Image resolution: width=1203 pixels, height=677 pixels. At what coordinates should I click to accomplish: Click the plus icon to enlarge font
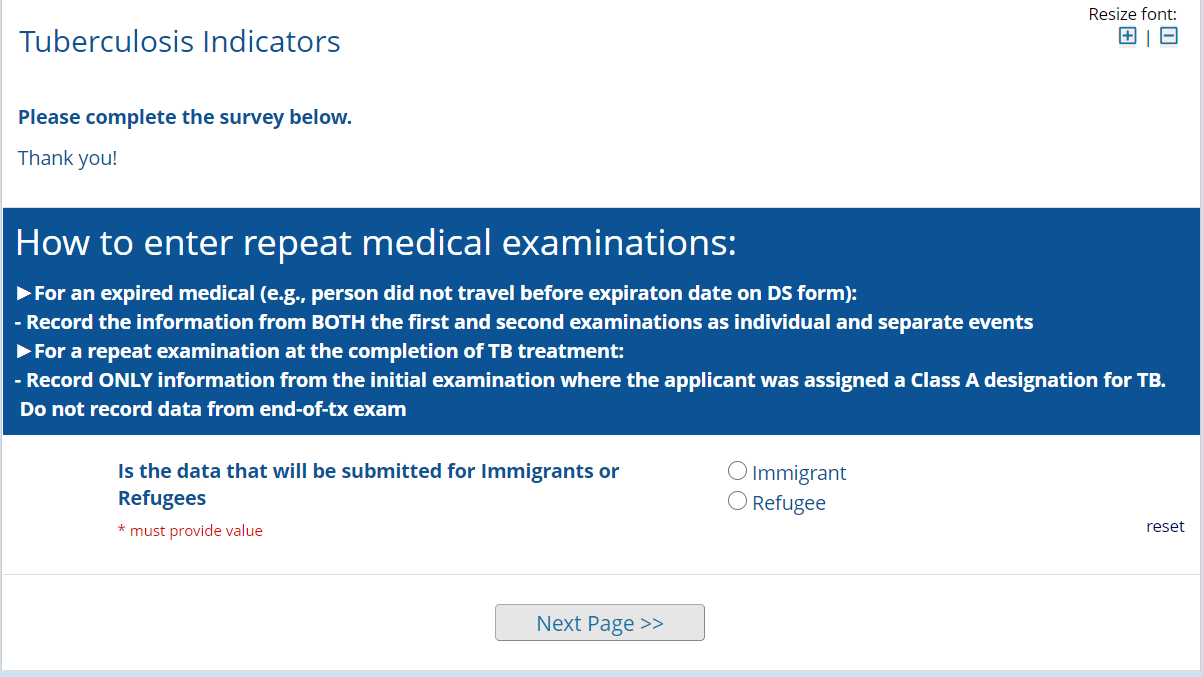click(x=1127, y=37)
